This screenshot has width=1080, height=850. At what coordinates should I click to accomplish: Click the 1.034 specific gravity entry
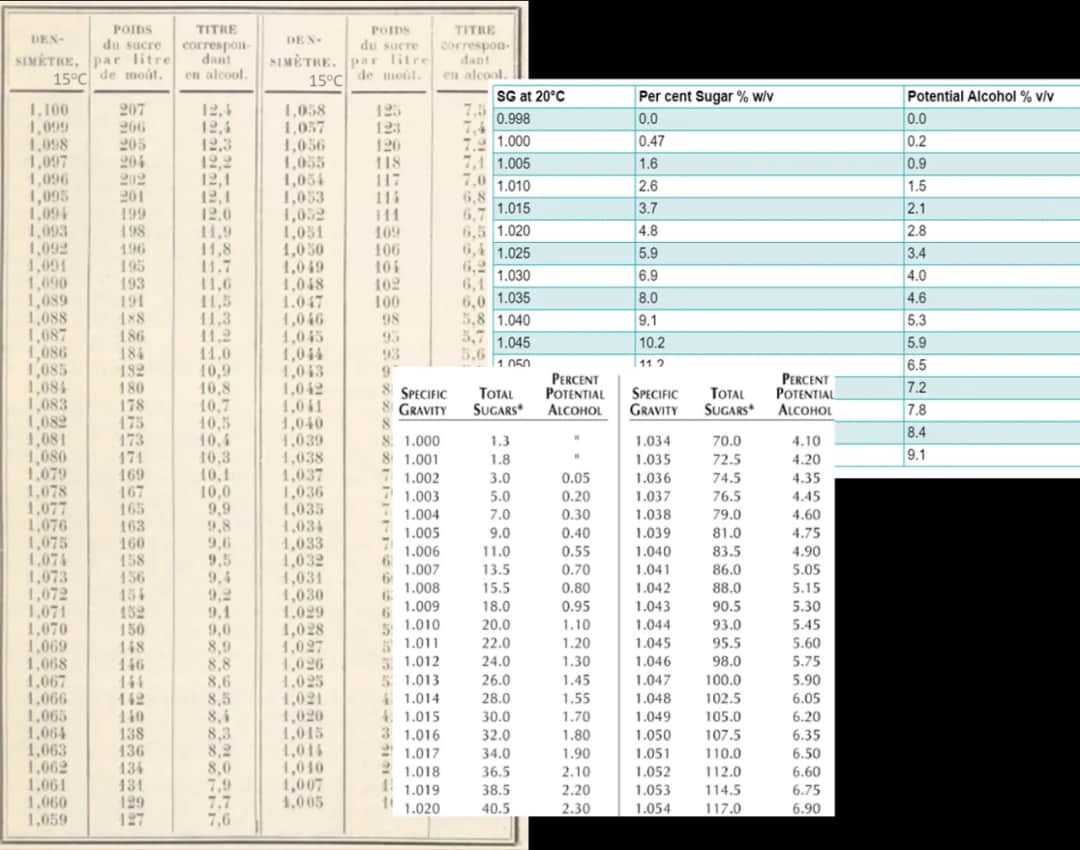point(653,441)
